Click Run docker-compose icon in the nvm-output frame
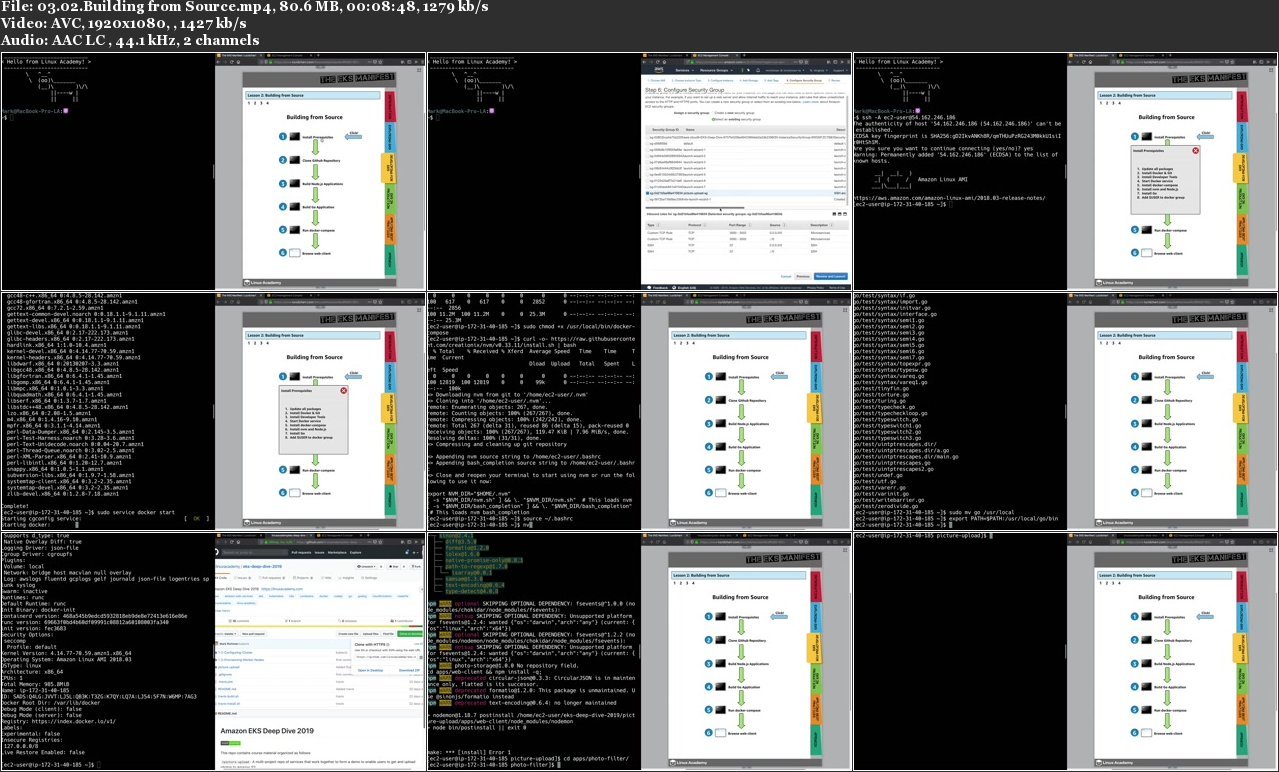1279x772 pixels. point(722,470)
